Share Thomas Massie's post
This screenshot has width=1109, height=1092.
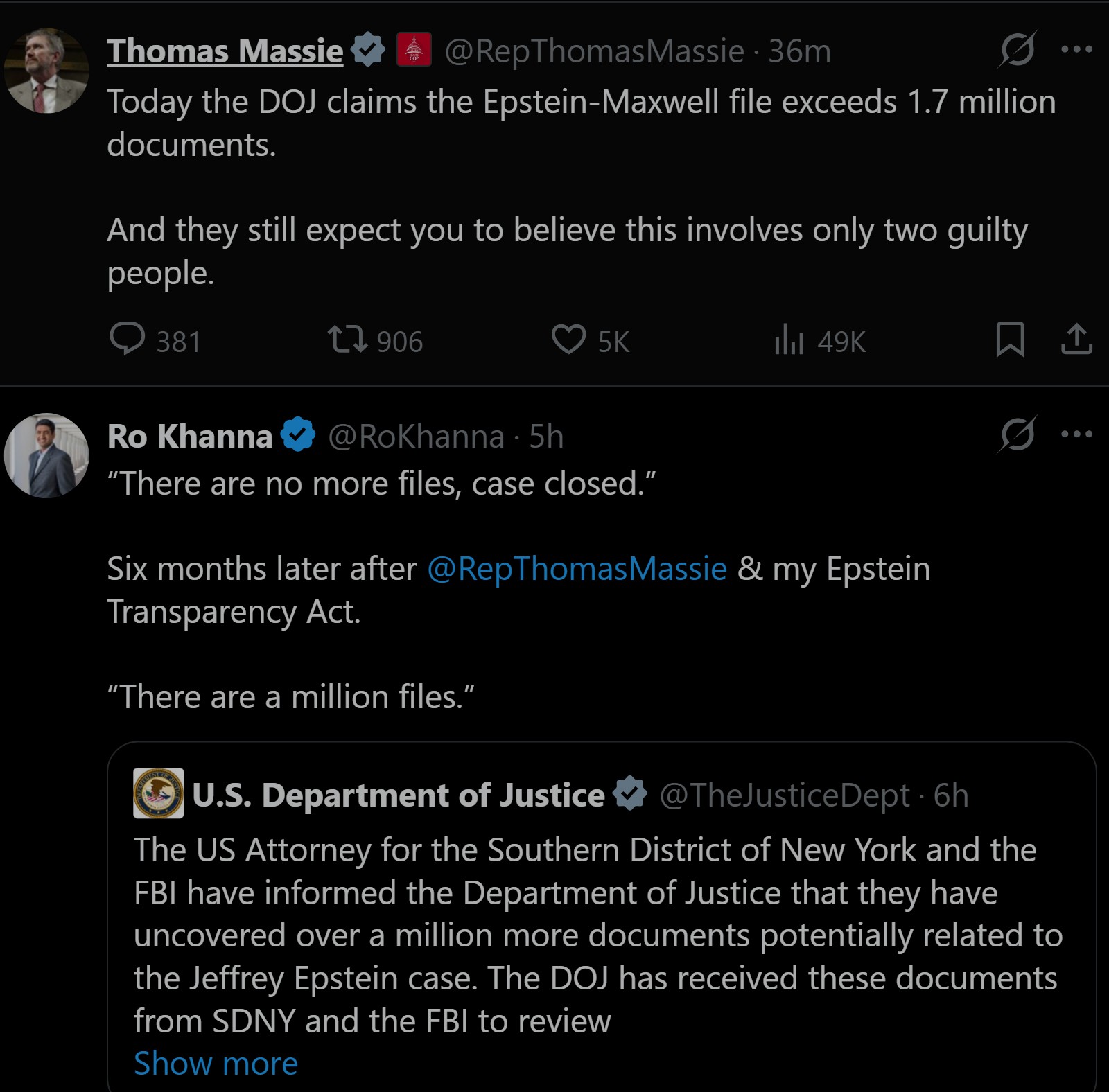pos(1076,340)
